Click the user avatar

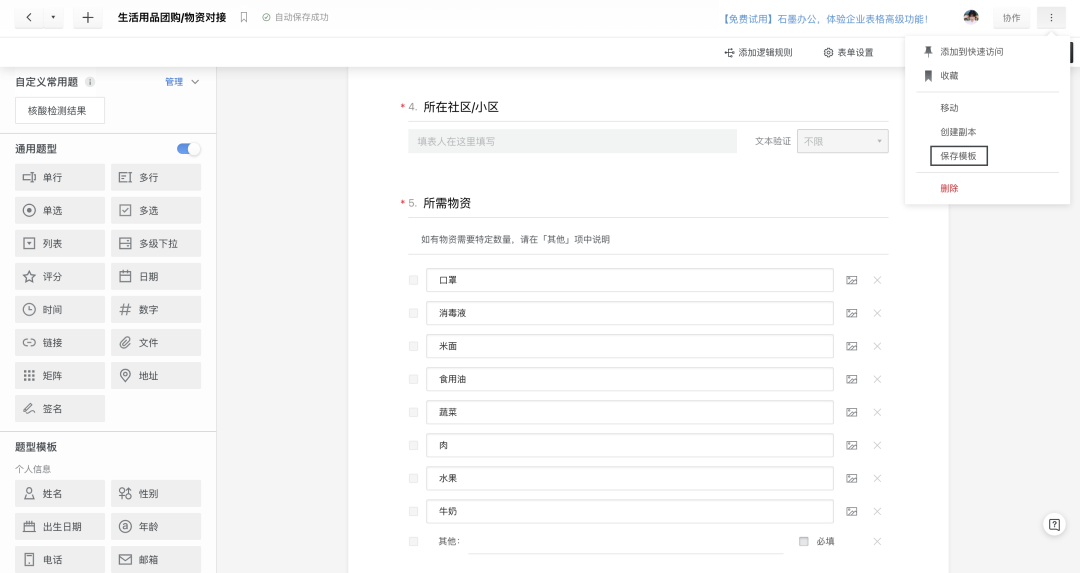coord(971,17)
